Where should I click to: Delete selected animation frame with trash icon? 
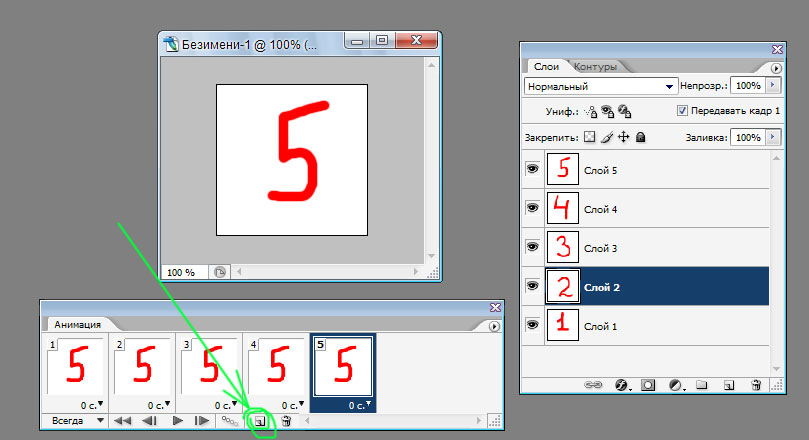coord(286,421)
